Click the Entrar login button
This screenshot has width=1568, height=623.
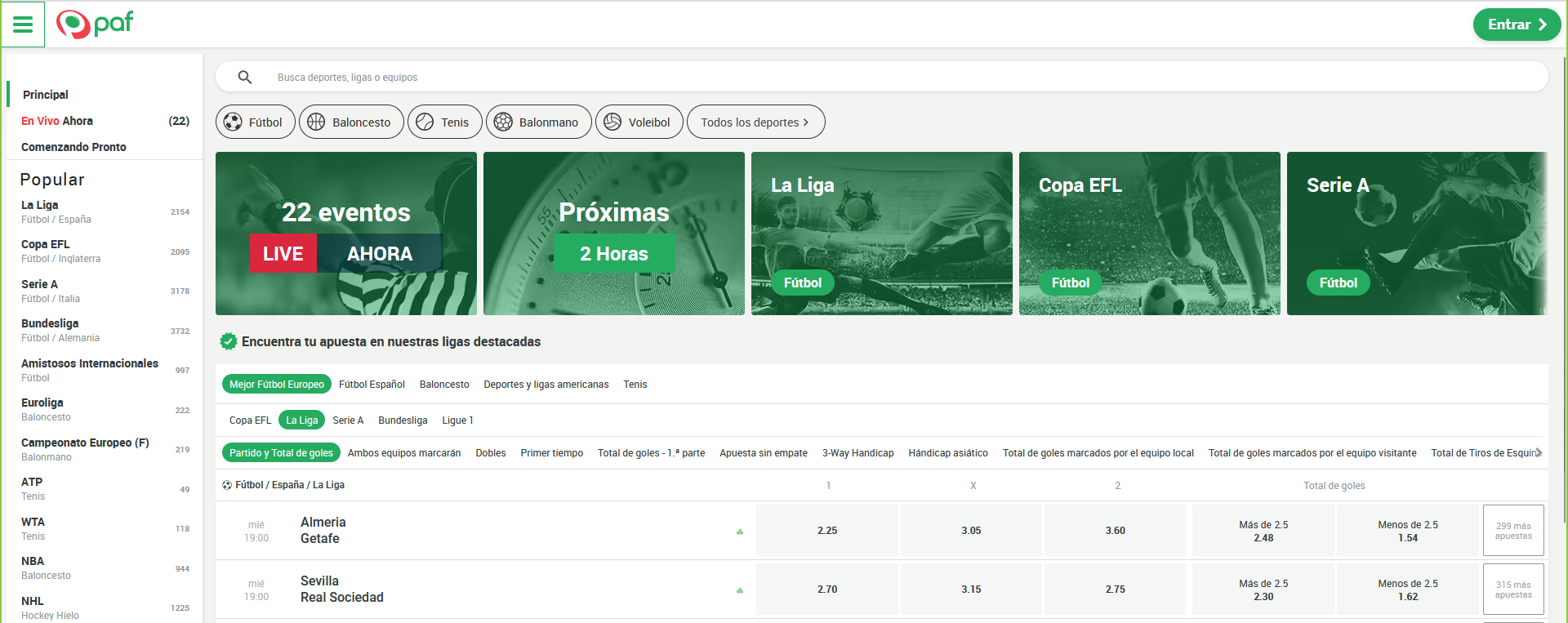(x=1517, y=24)
